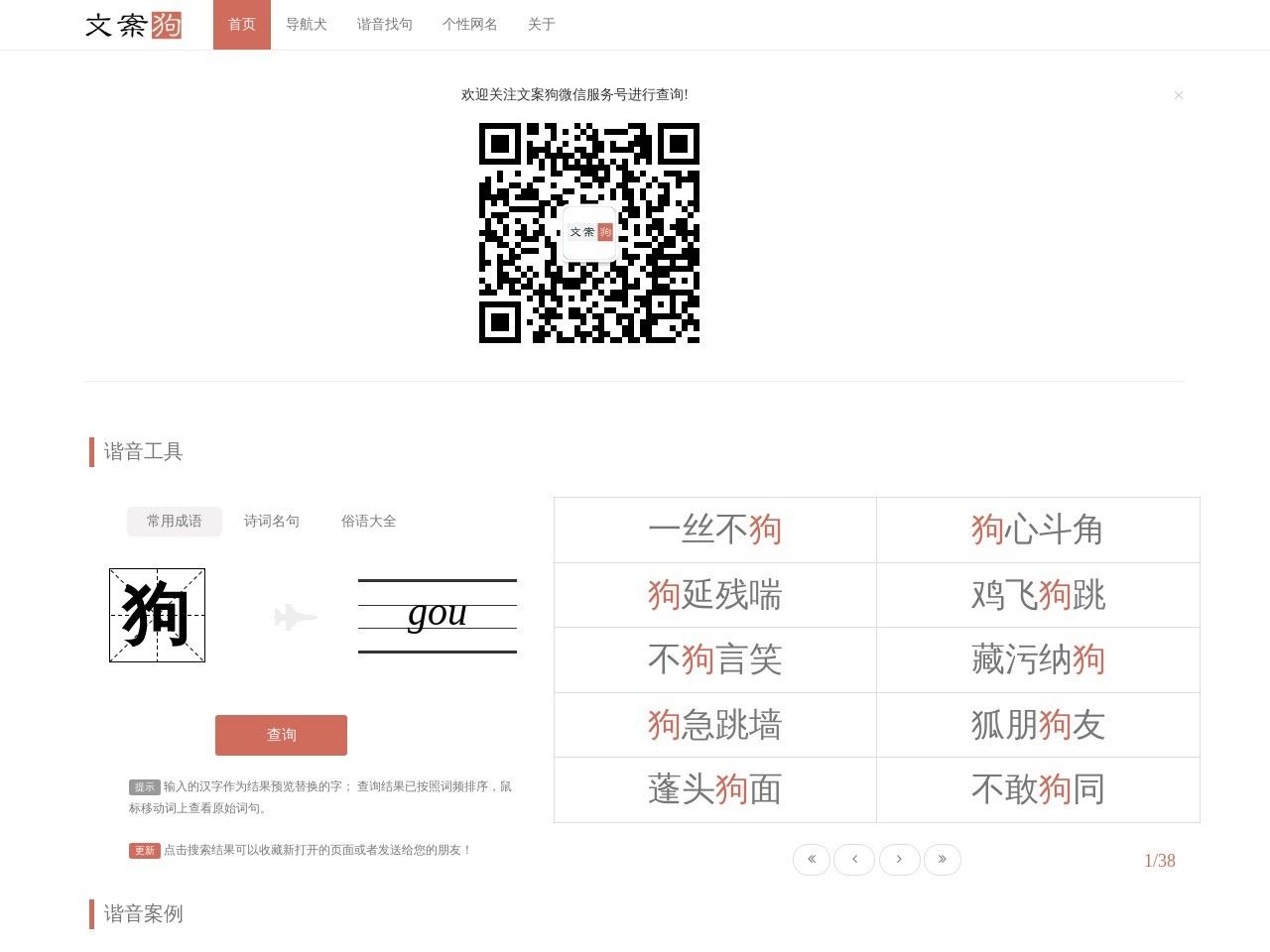Open the 狐朋狗友 result phrase
The height and width of the screenshot is (952, 1270).
click(x=1038, y=725)
